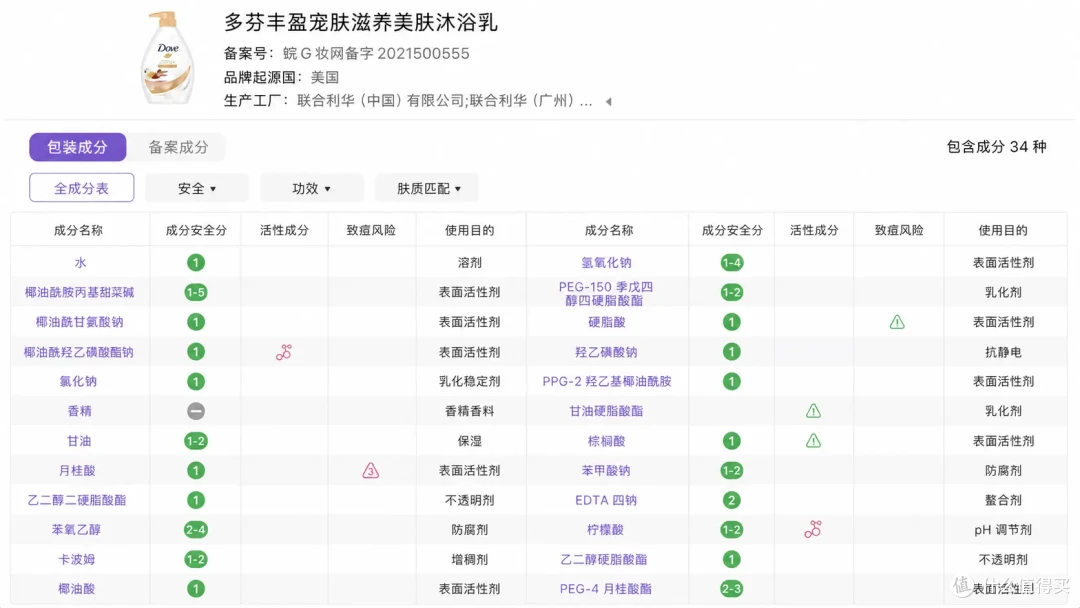
Task: Open the 功效 dropdown filter
Action: point(311,188)
